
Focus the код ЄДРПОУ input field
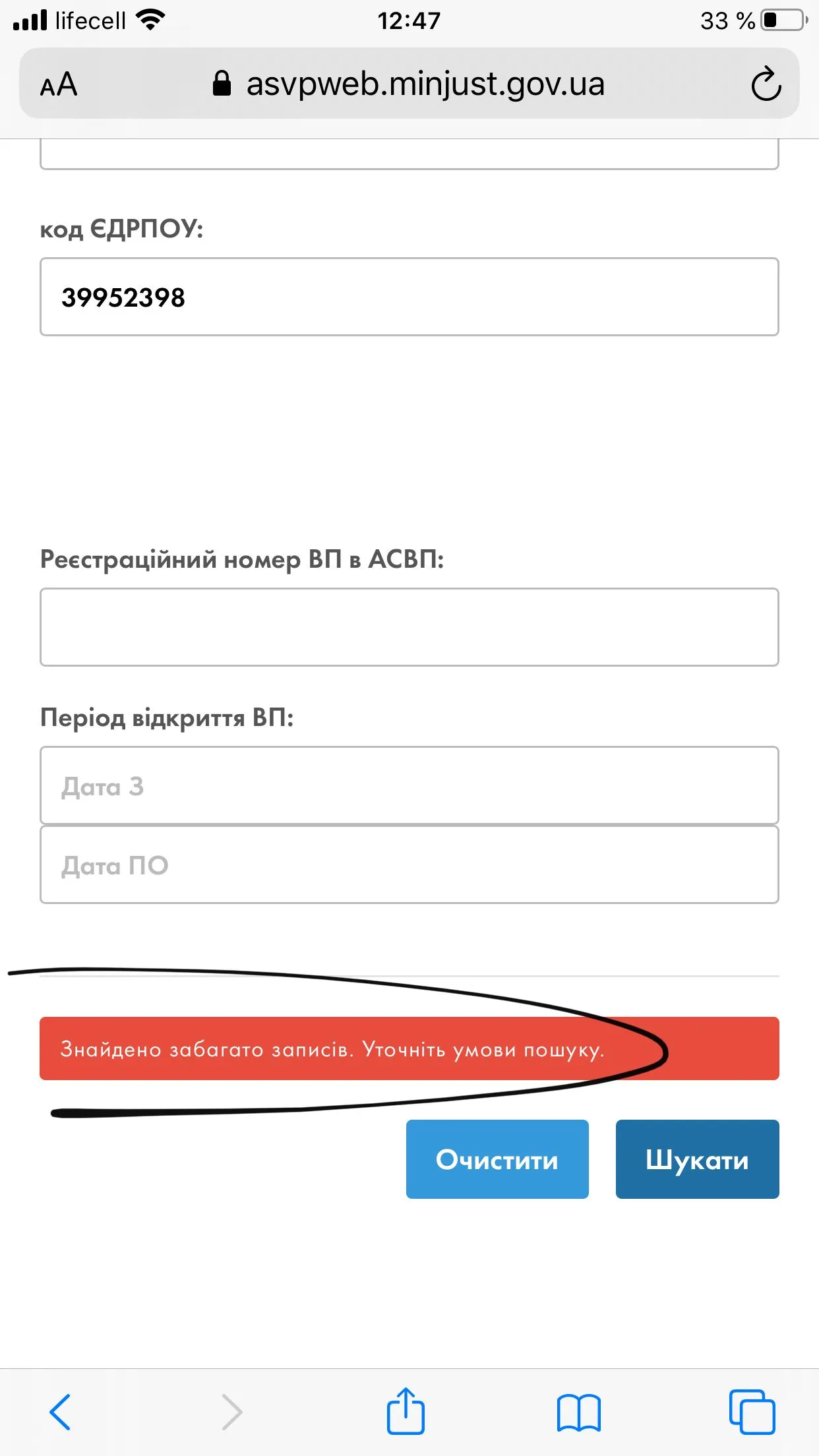[409, 297]
